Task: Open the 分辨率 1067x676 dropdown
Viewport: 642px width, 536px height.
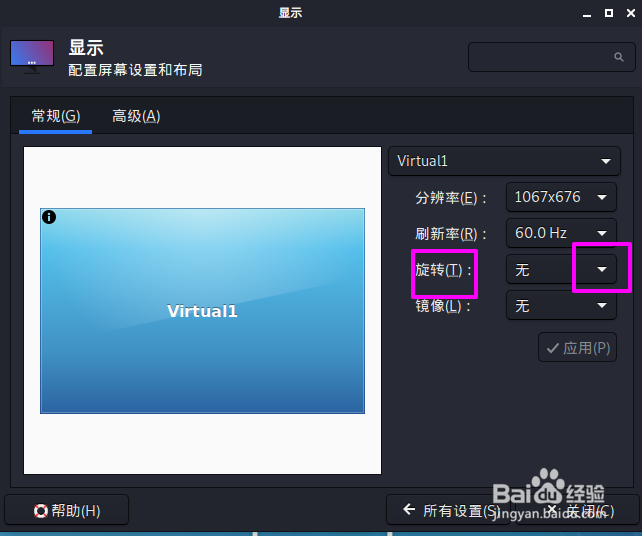Action: click(x=561, y=197)
